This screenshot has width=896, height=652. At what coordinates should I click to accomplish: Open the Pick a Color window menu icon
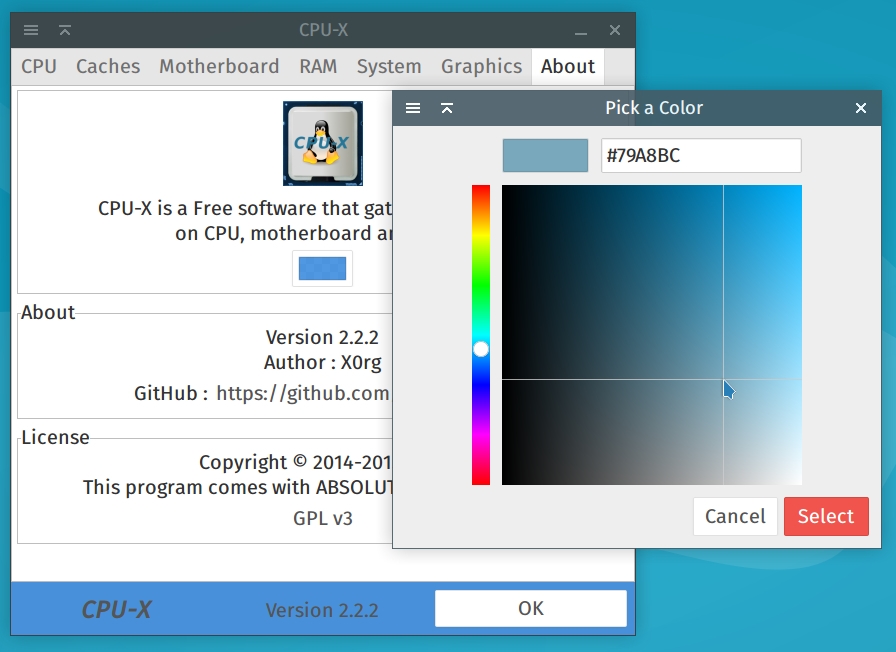[x=413, y=108]
